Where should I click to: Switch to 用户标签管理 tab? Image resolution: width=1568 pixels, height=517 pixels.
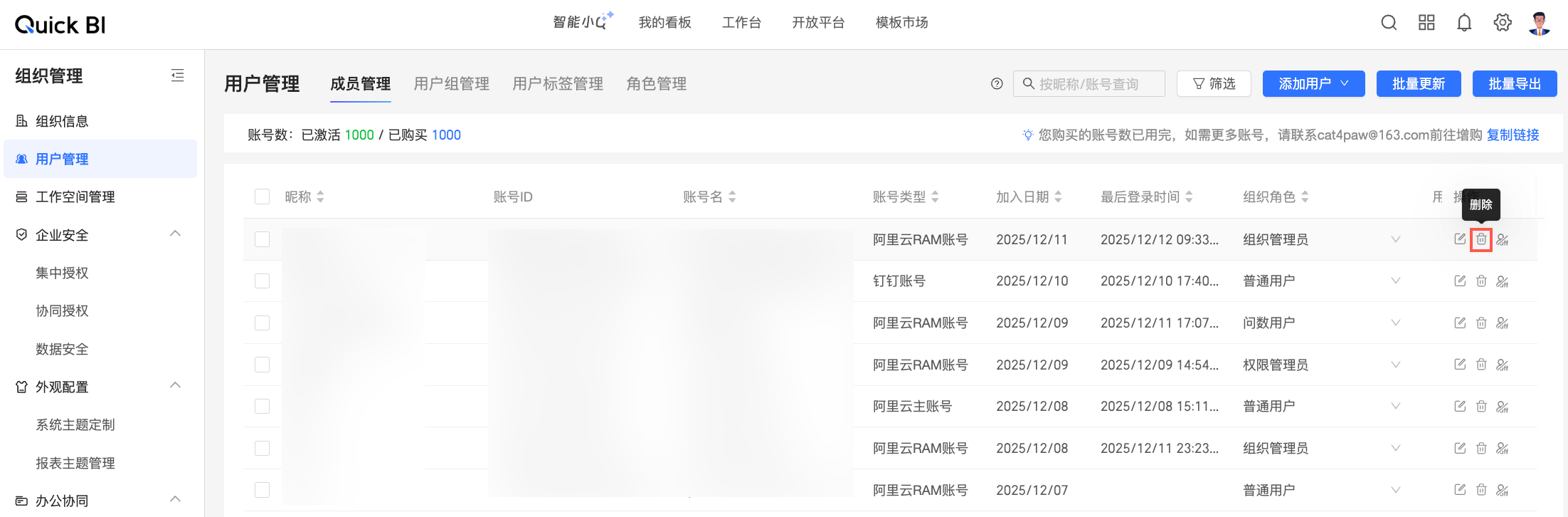[558, 84]
